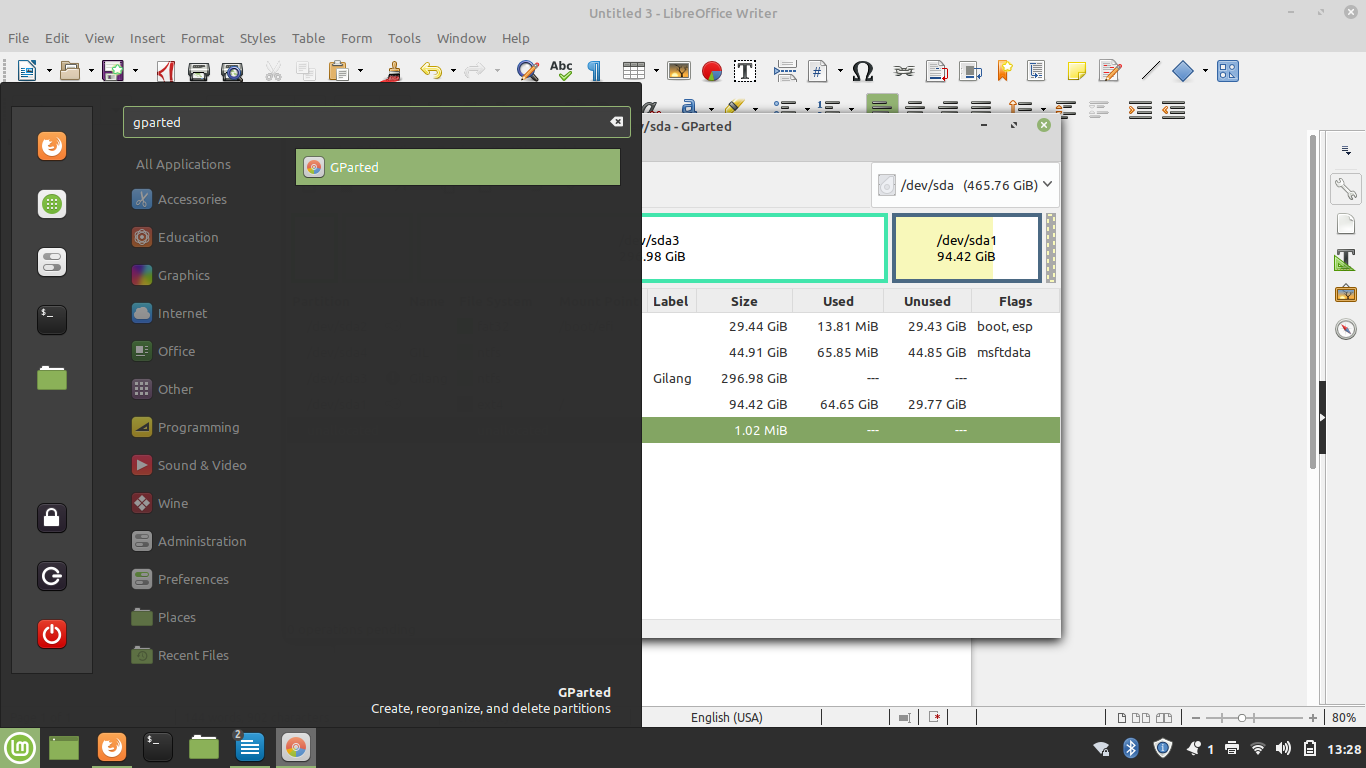The height and width of the screenshot is (768, 1366).
Task: Toggle Print Preview in Writer toolbar
Action: pos(232,71)
